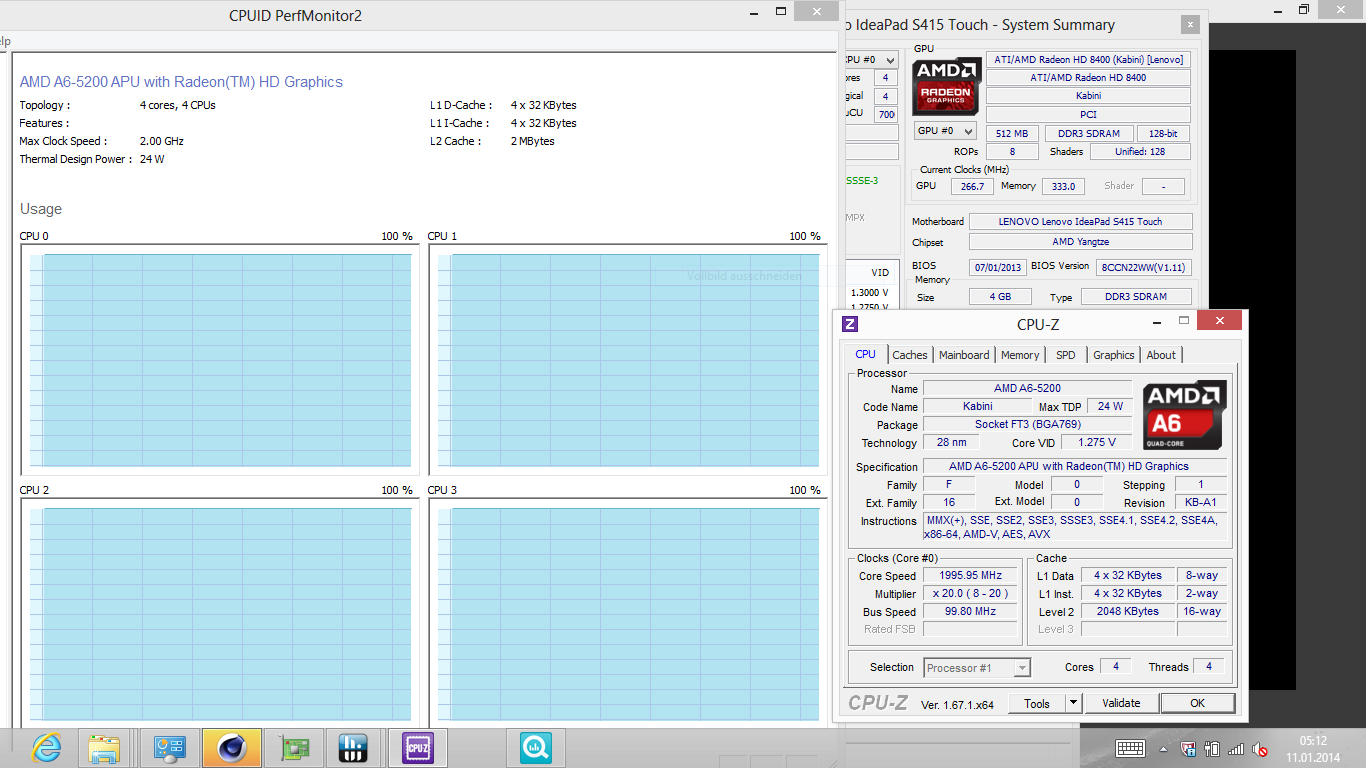
Task: Open the Control Panel taskbar icon
Action: 169,747
